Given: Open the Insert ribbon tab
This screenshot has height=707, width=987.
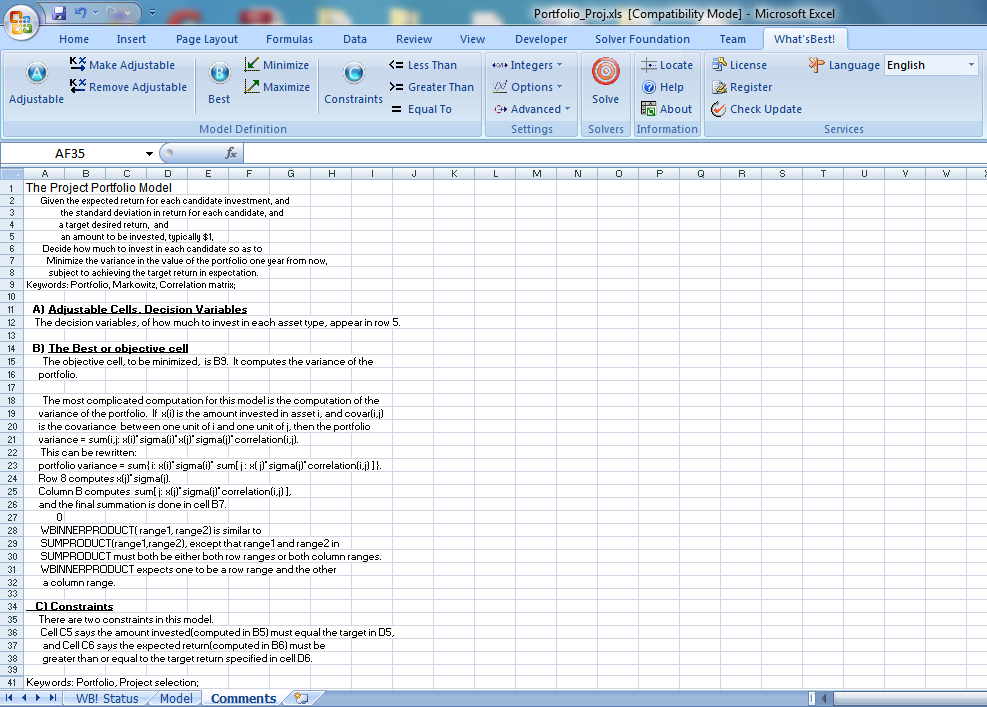Looking at the screenshot, I should [x=131, y=39].
